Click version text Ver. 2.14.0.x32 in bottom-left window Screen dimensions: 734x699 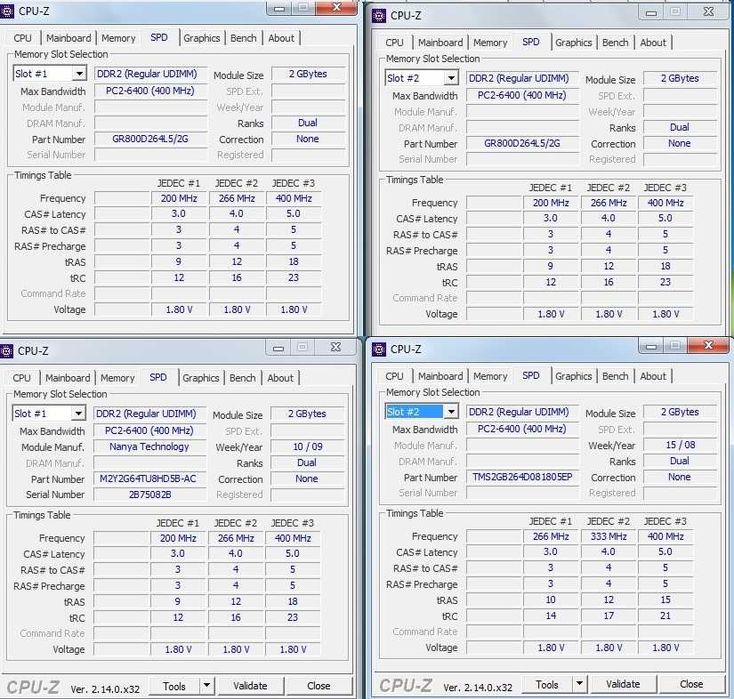coord(105,689)
